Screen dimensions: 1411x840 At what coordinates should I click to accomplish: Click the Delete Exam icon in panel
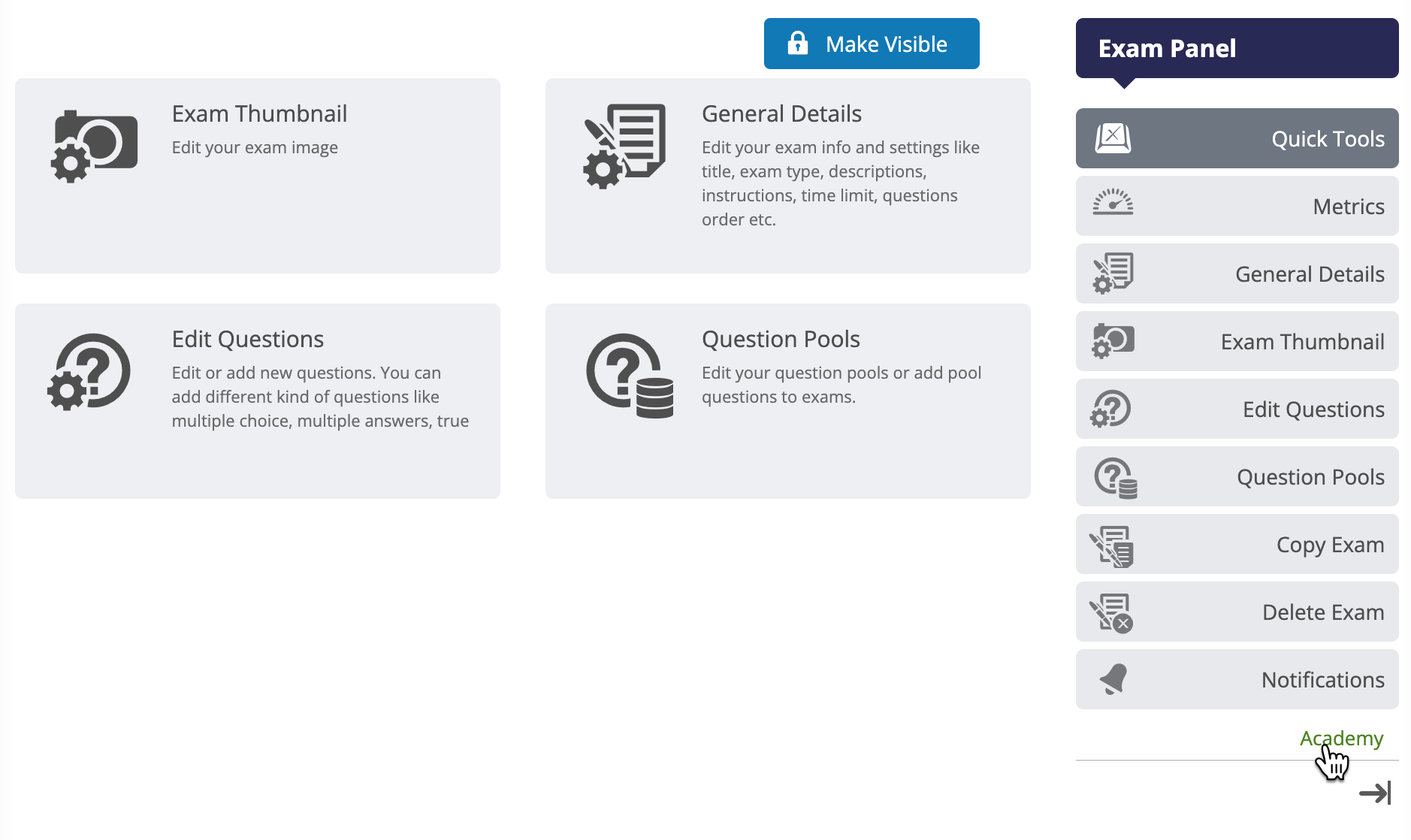tap(1112, 613)
